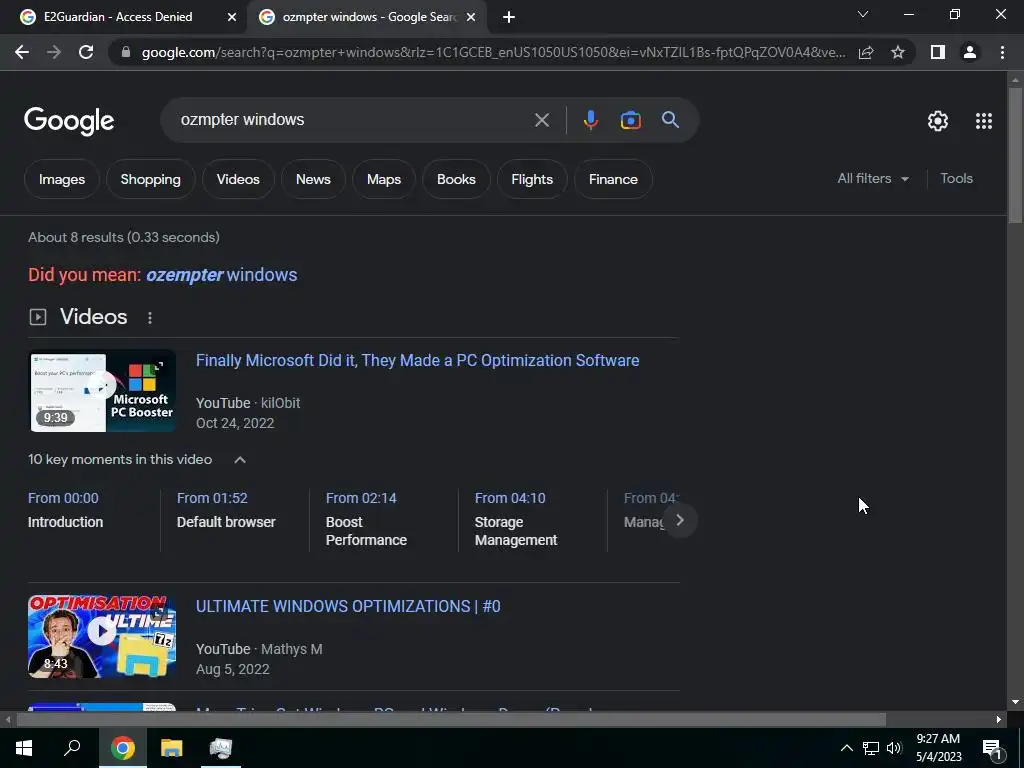Open the volume control in tray
Image resolution: width=1024 pixels, height=768 pixels.
click(894, 748)
